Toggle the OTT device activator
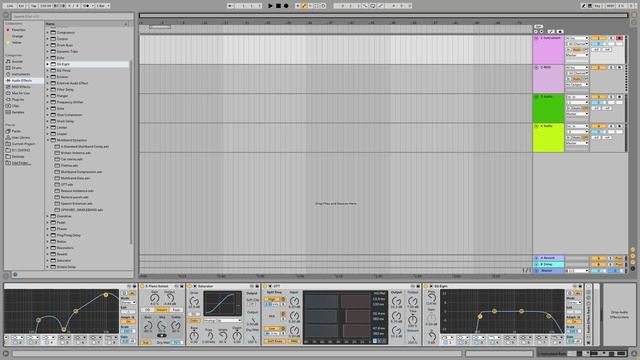Viewport: 640px width, 360px height. [266, 287]
